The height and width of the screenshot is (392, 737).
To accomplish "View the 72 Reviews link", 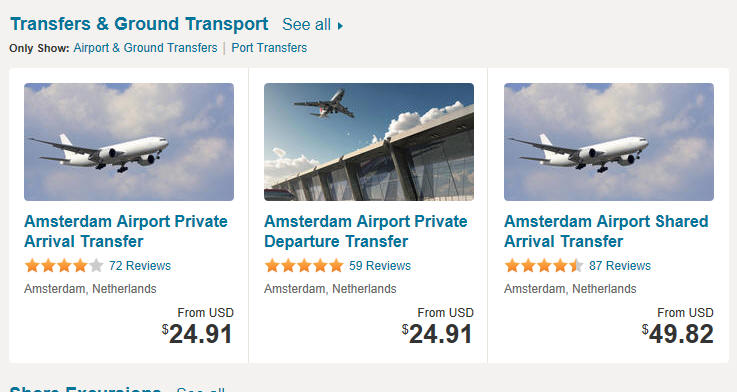I will [140, 266].
